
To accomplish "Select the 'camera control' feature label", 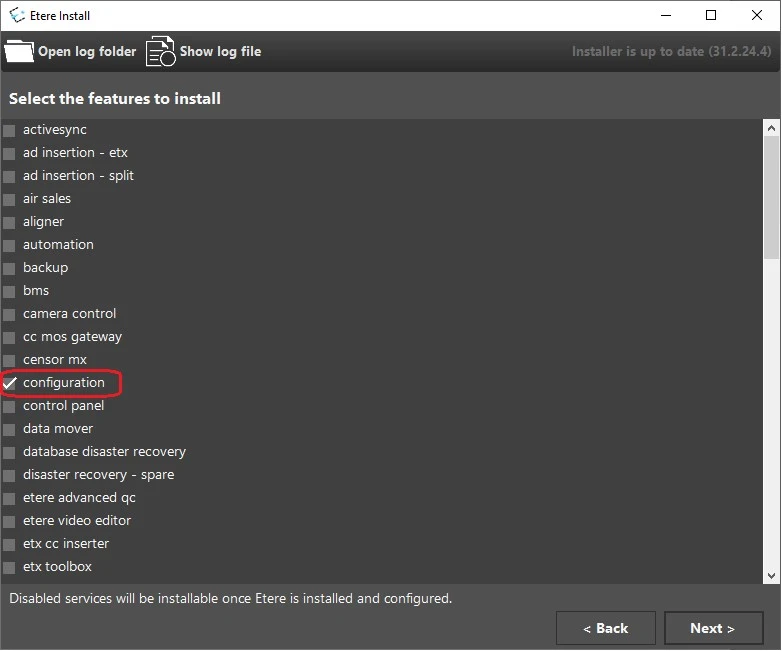I will (x=69, y=313).
